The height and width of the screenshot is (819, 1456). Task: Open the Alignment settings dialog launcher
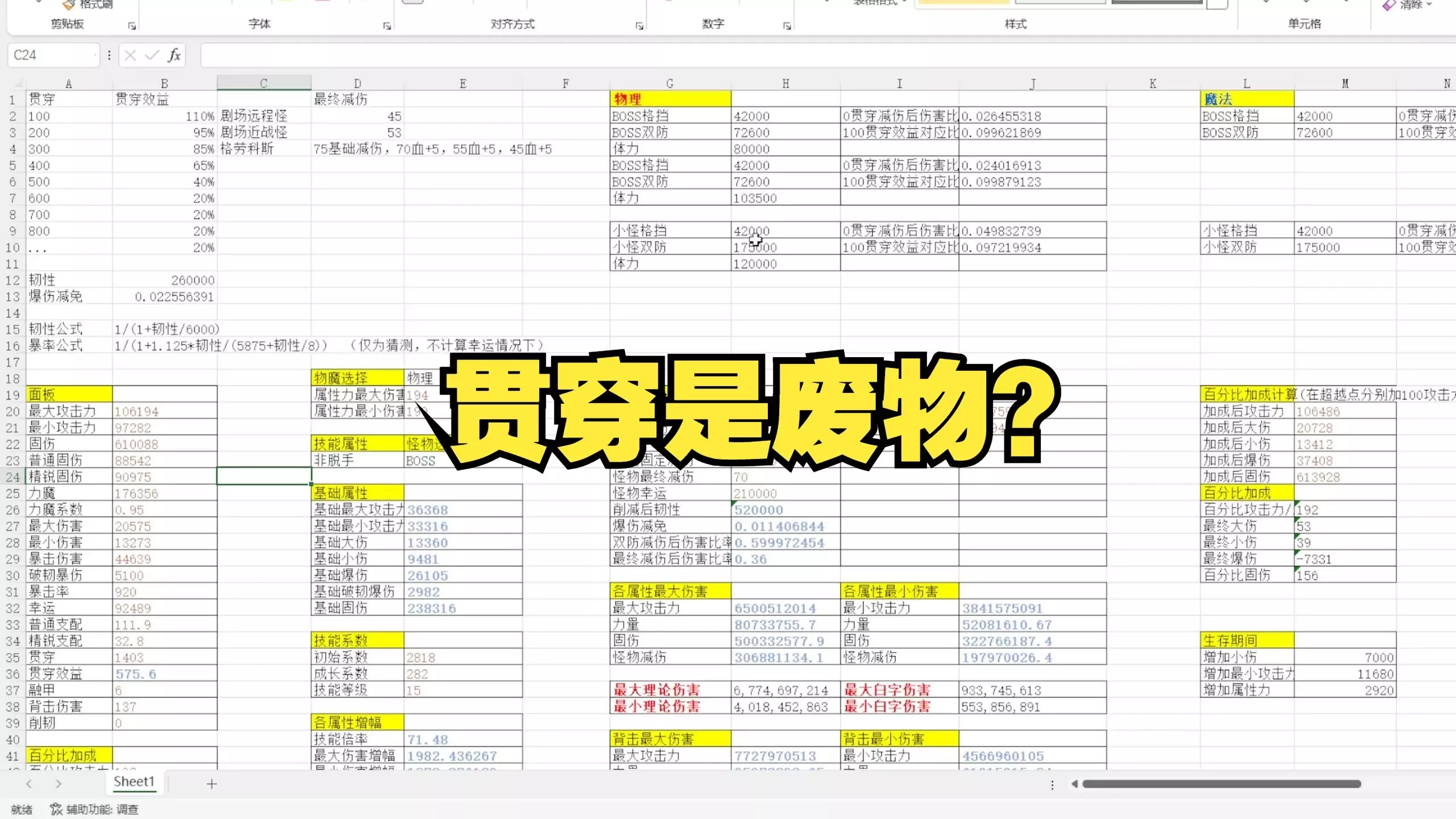pyautogui.click(x=640, y=26)
